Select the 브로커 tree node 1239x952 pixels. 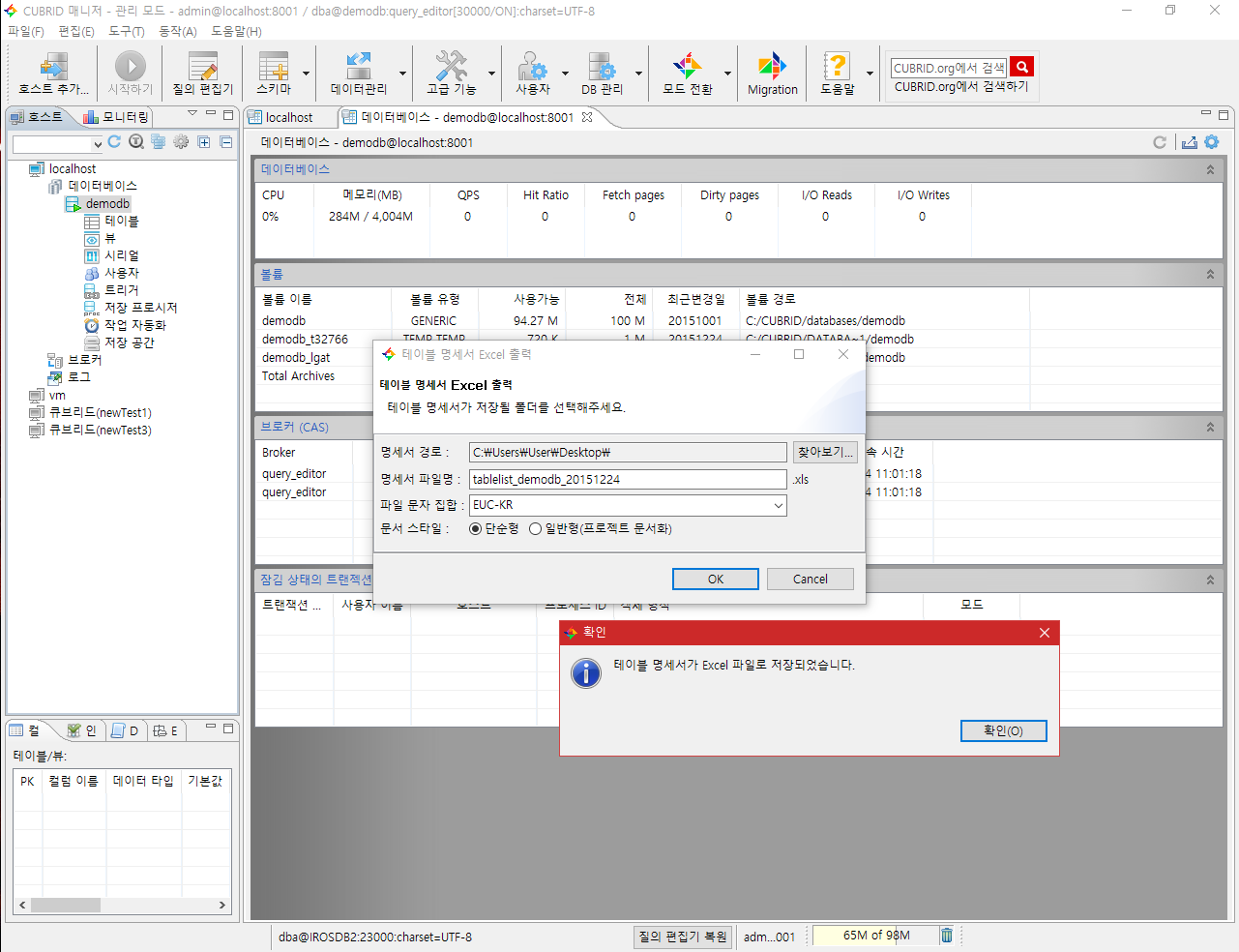click(x=84, y=360)
